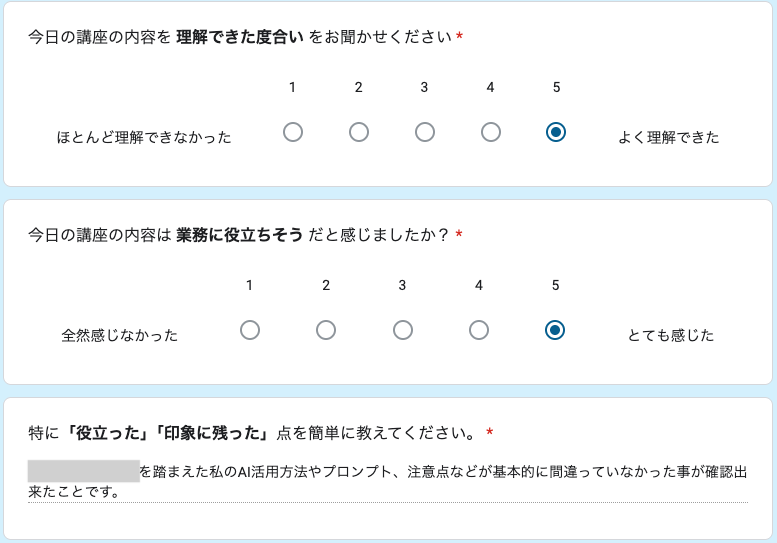Click the 理解できた度合い question title

click(240, 37)
